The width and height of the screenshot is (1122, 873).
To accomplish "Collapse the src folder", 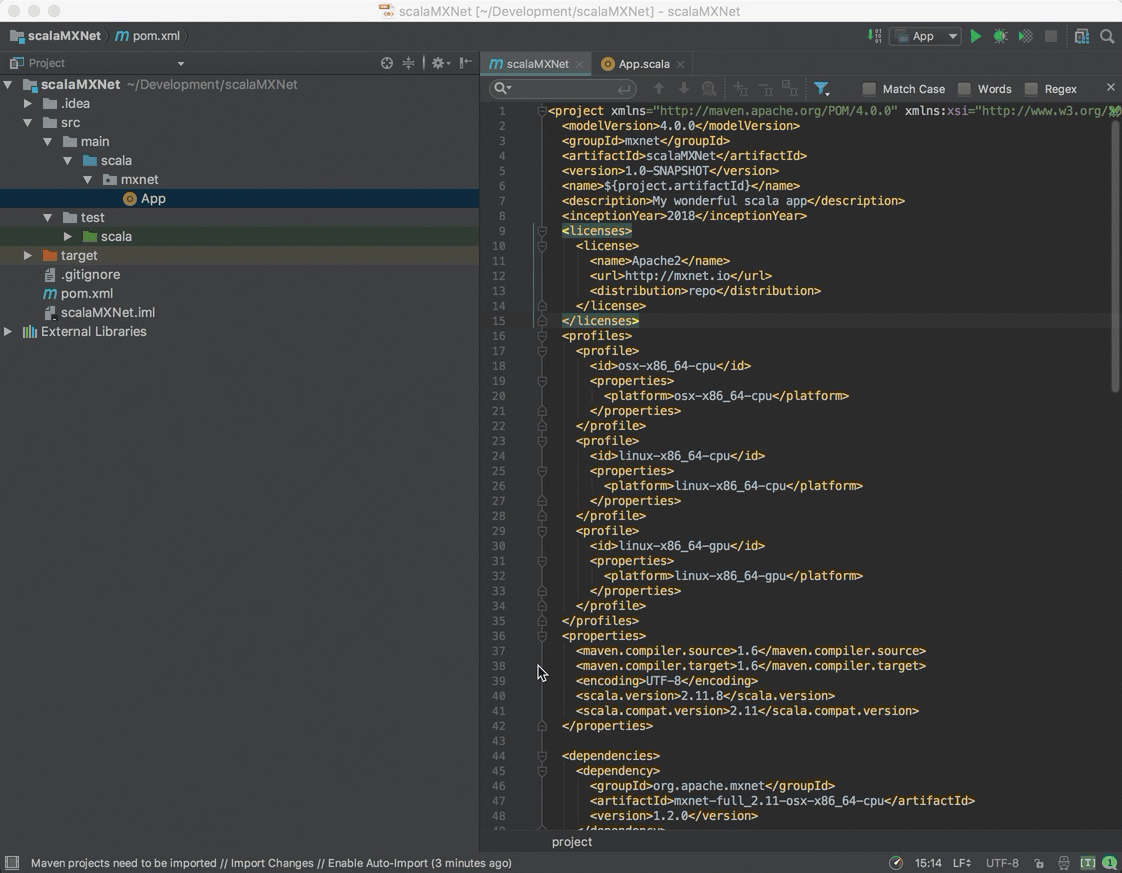I will click(28, 122).
